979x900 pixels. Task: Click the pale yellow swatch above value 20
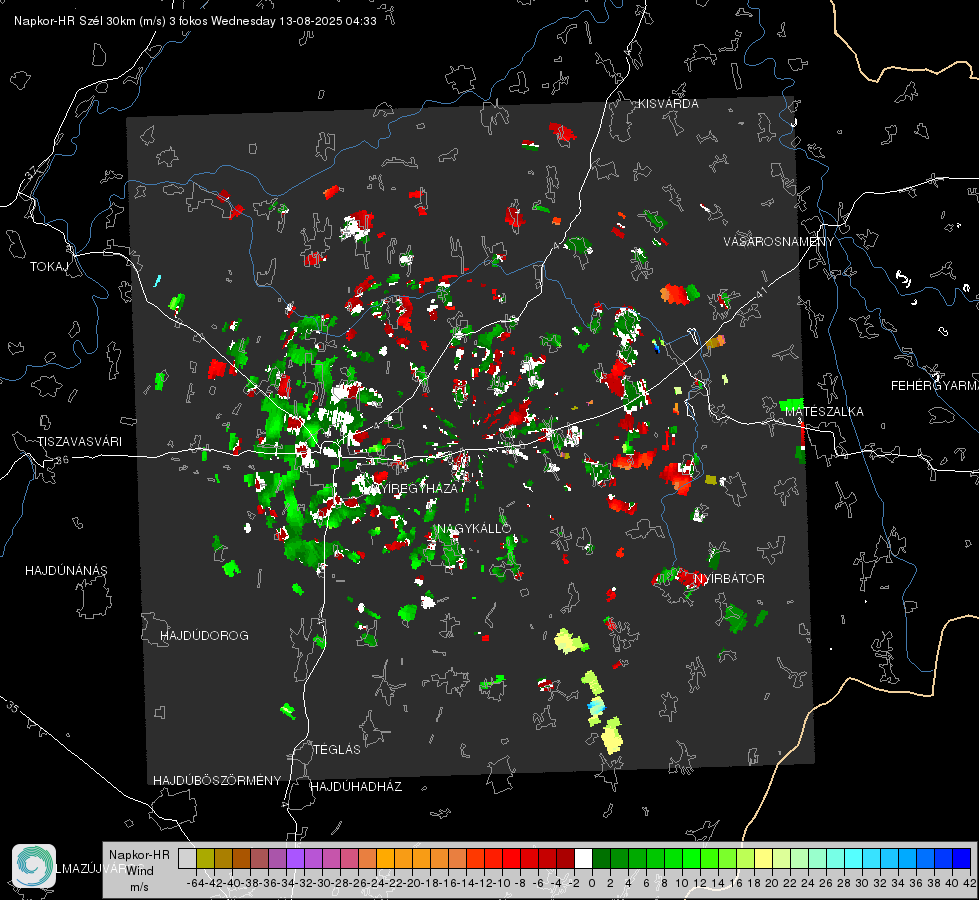click(763, 858)
